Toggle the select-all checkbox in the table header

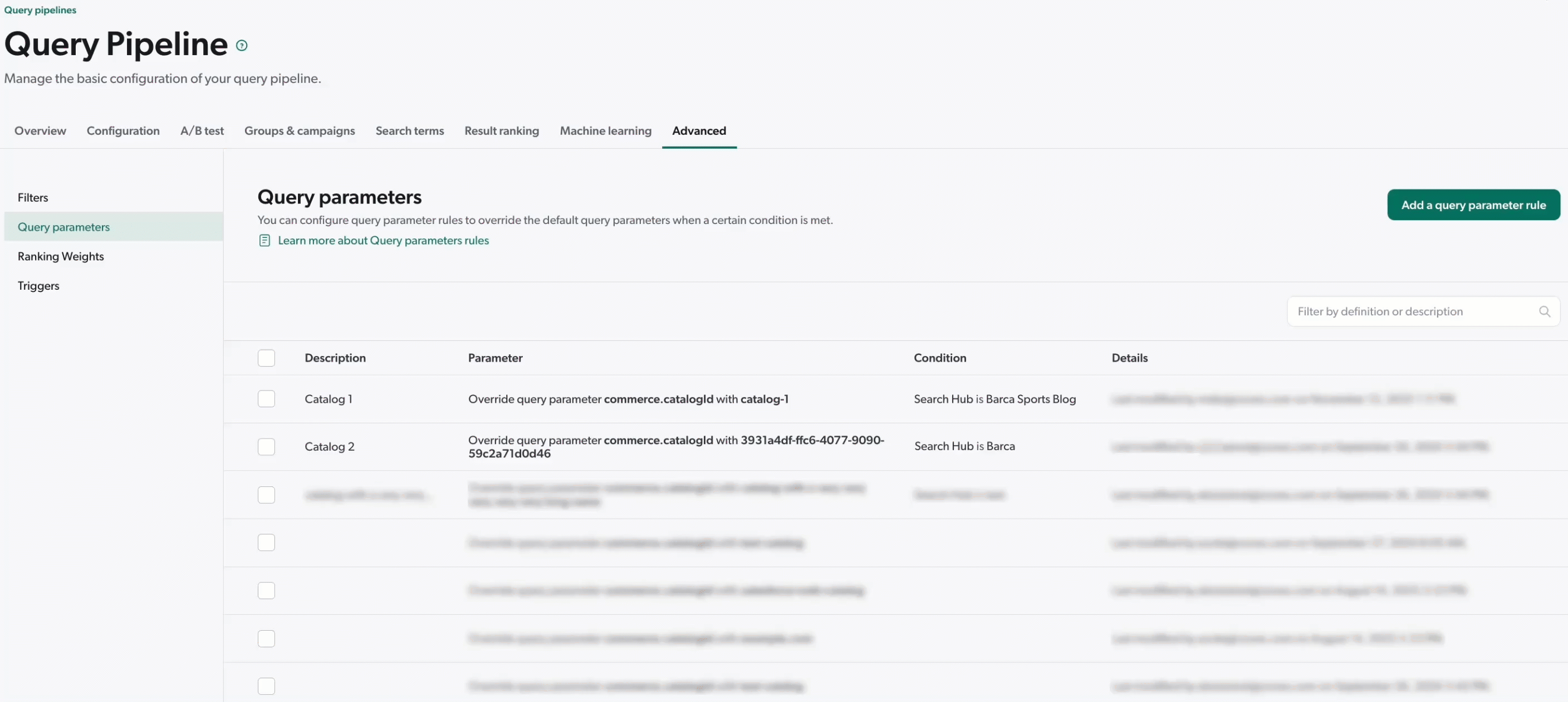tap(266, 358)
